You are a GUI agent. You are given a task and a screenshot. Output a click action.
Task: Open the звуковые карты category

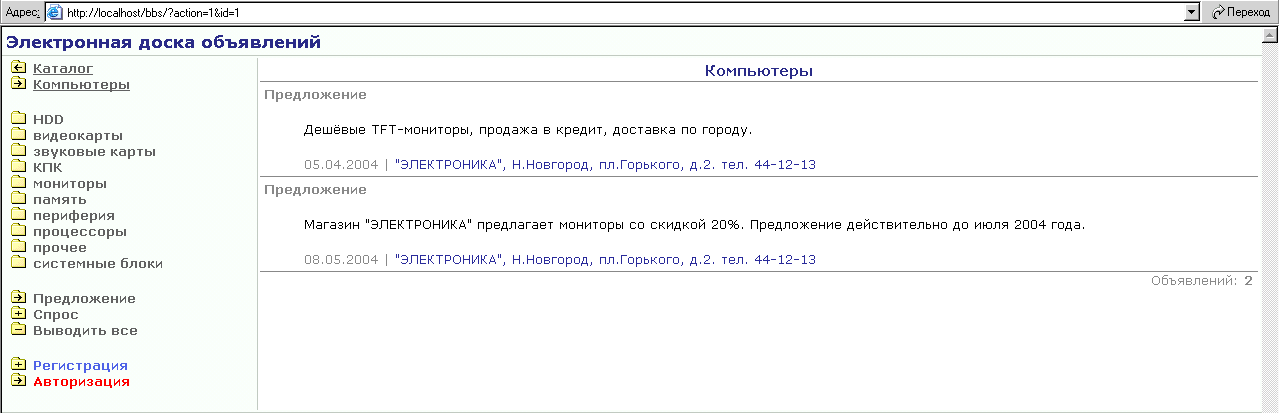(x=94, y=152)
